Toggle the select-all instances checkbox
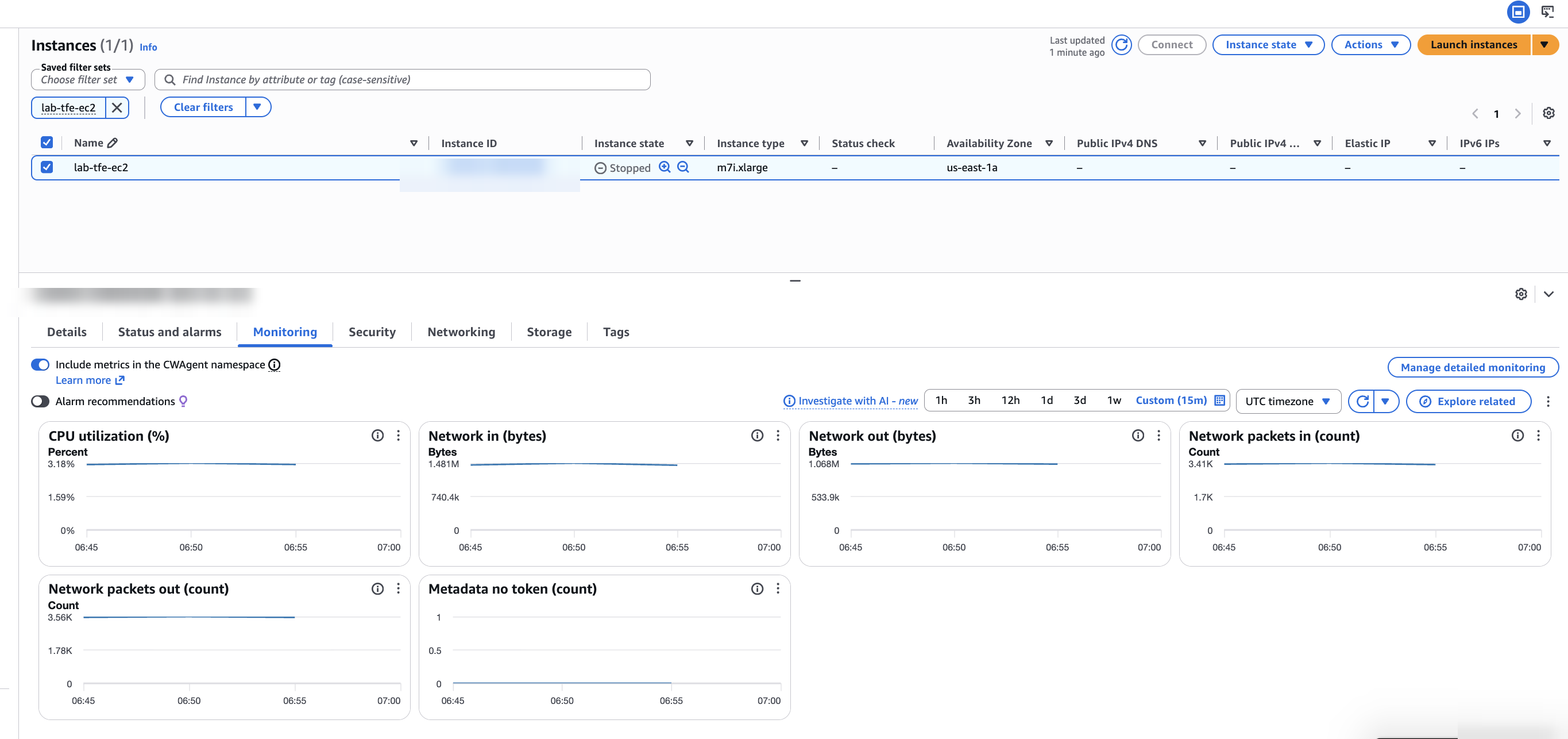 coord(47,143)
